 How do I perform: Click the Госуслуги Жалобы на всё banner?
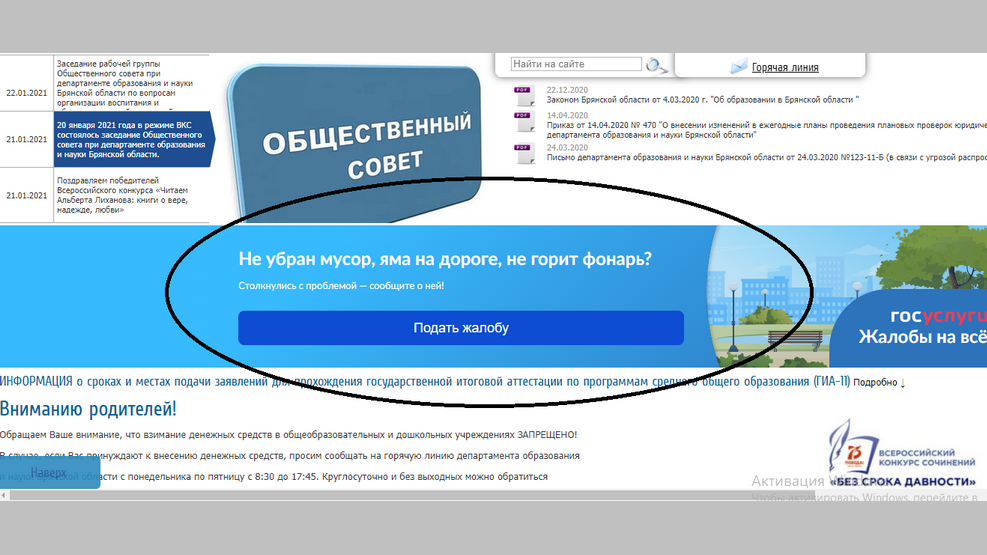[908, 327]
